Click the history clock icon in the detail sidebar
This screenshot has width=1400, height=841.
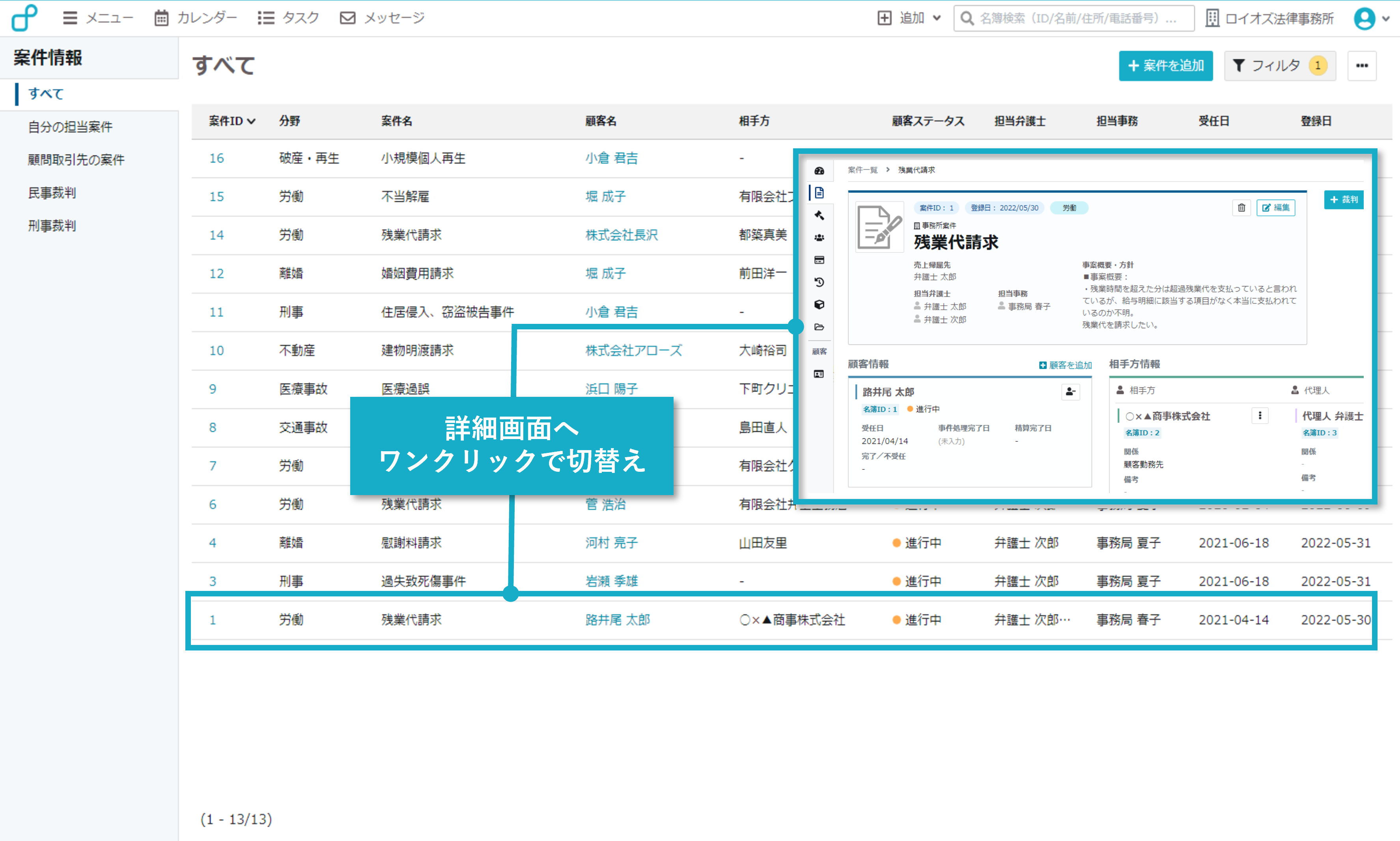819,282
